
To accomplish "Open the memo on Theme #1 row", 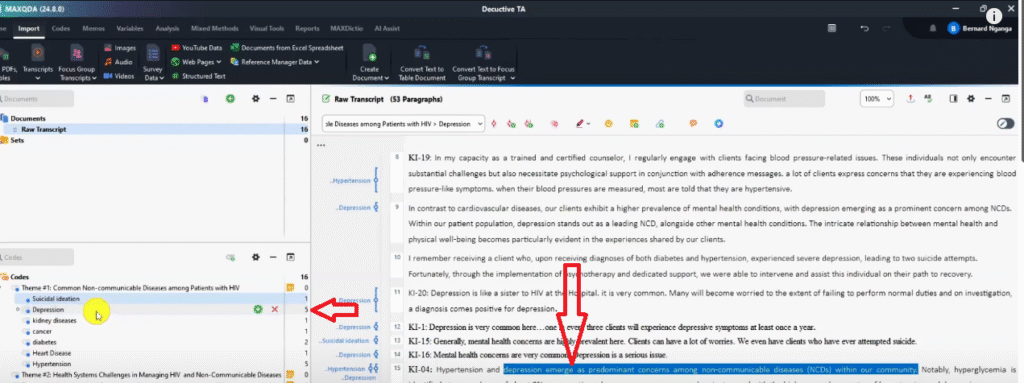I will (x=290, y=288).
